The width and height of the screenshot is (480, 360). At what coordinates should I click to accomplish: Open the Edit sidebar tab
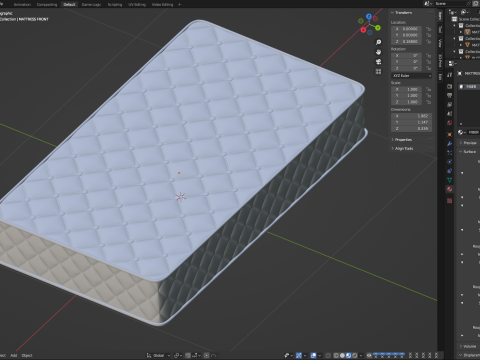pos(440,77)
